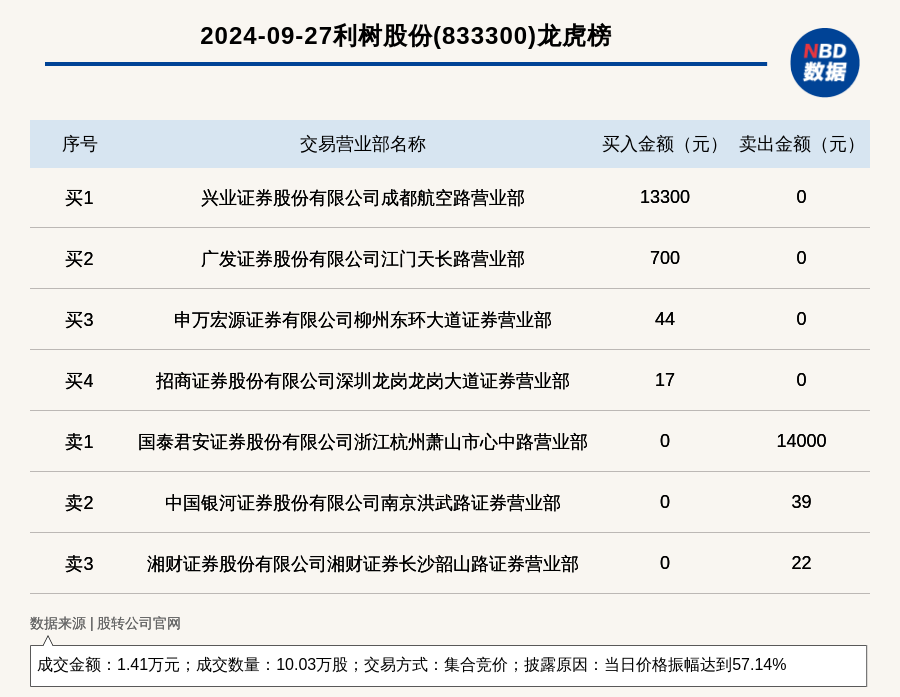The width and height of the screenshot is (900, 697).
Task: Click the 卖2 row label
Action: (79, 502)
